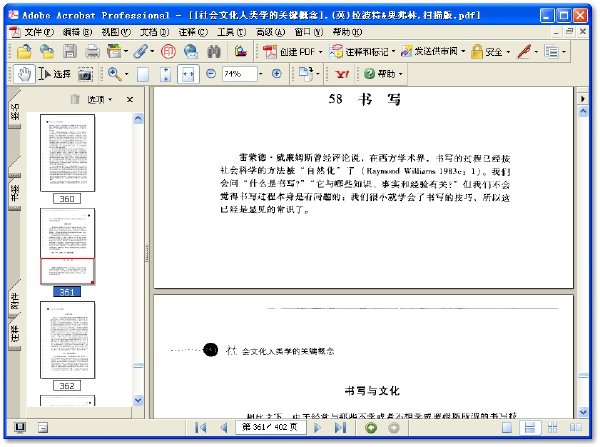Select the Hand tool

tap(24, 74)
